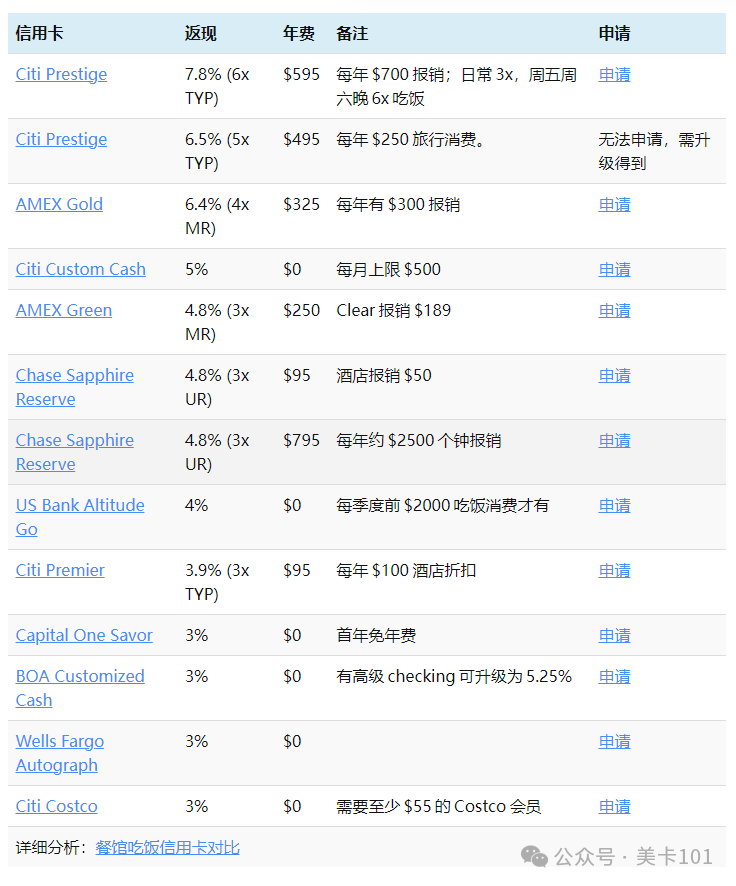Click the note 每年 $250 旅行消费
Image resolution: width=736 pixels, height=886 pixels.
[411, 139]
